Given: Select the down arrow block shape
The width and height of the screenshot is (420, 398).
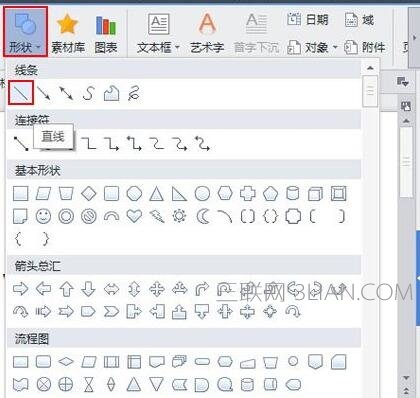Looking at the screenshot, I should (x=89, y=289).
